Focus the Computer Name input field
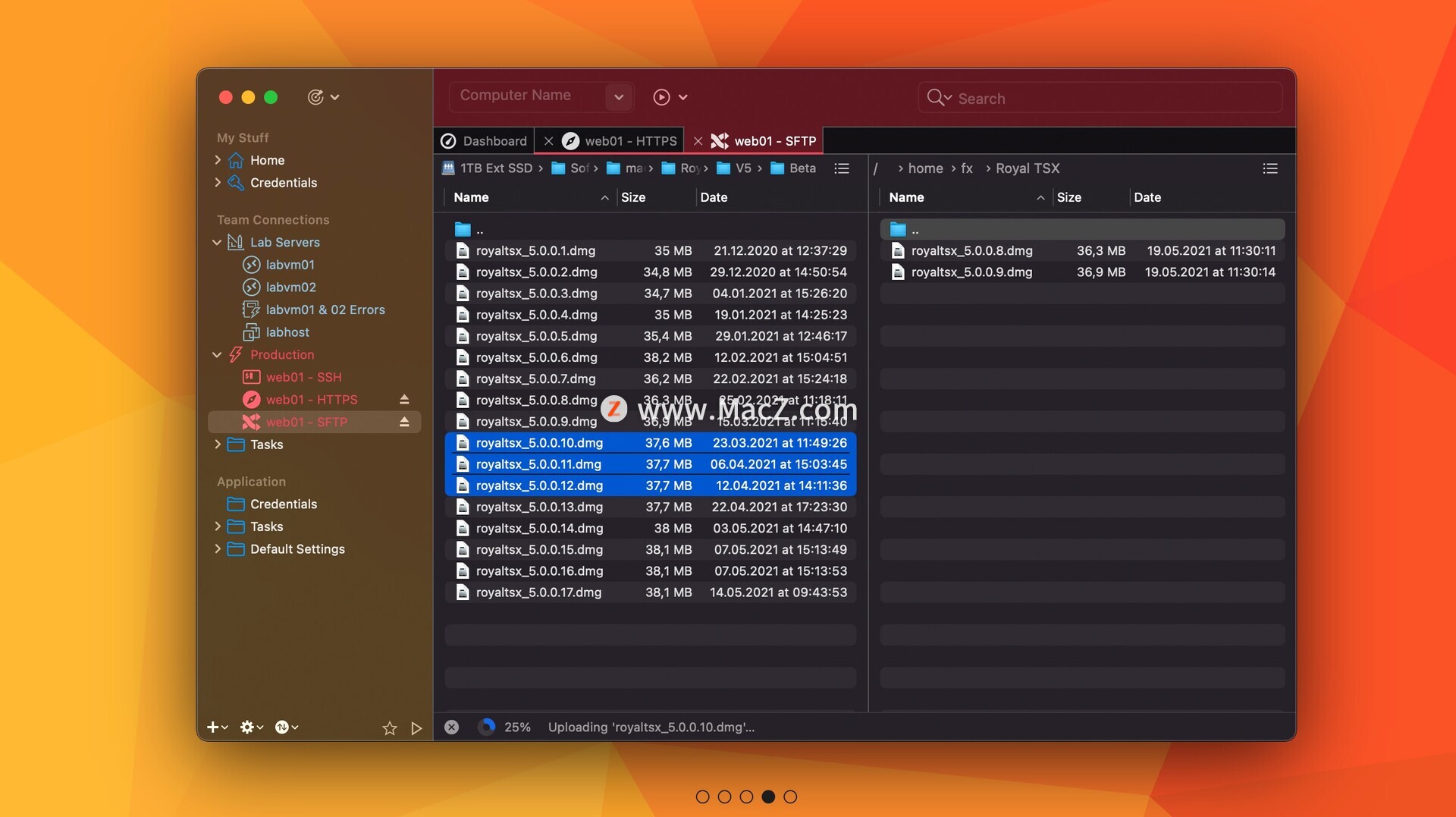 [x=529, y=96]
